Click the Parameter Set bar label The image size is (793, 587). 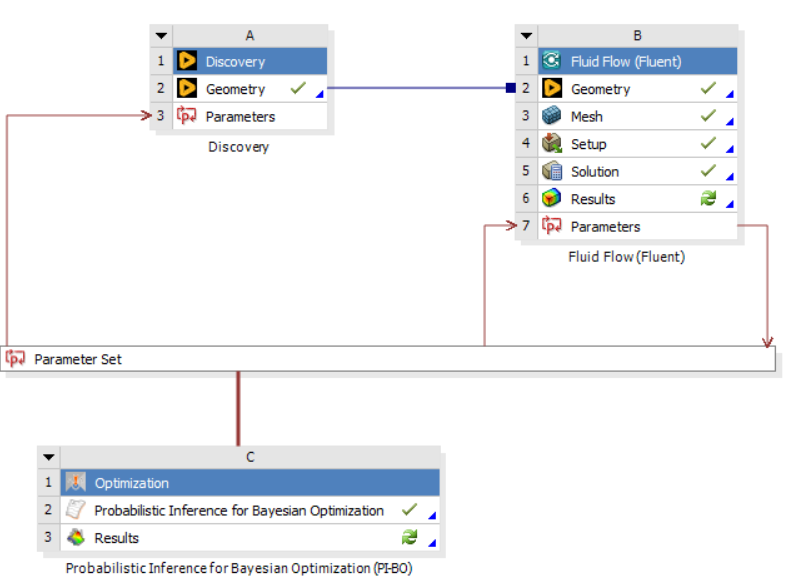pyautogui.click(x=78, y=359)
